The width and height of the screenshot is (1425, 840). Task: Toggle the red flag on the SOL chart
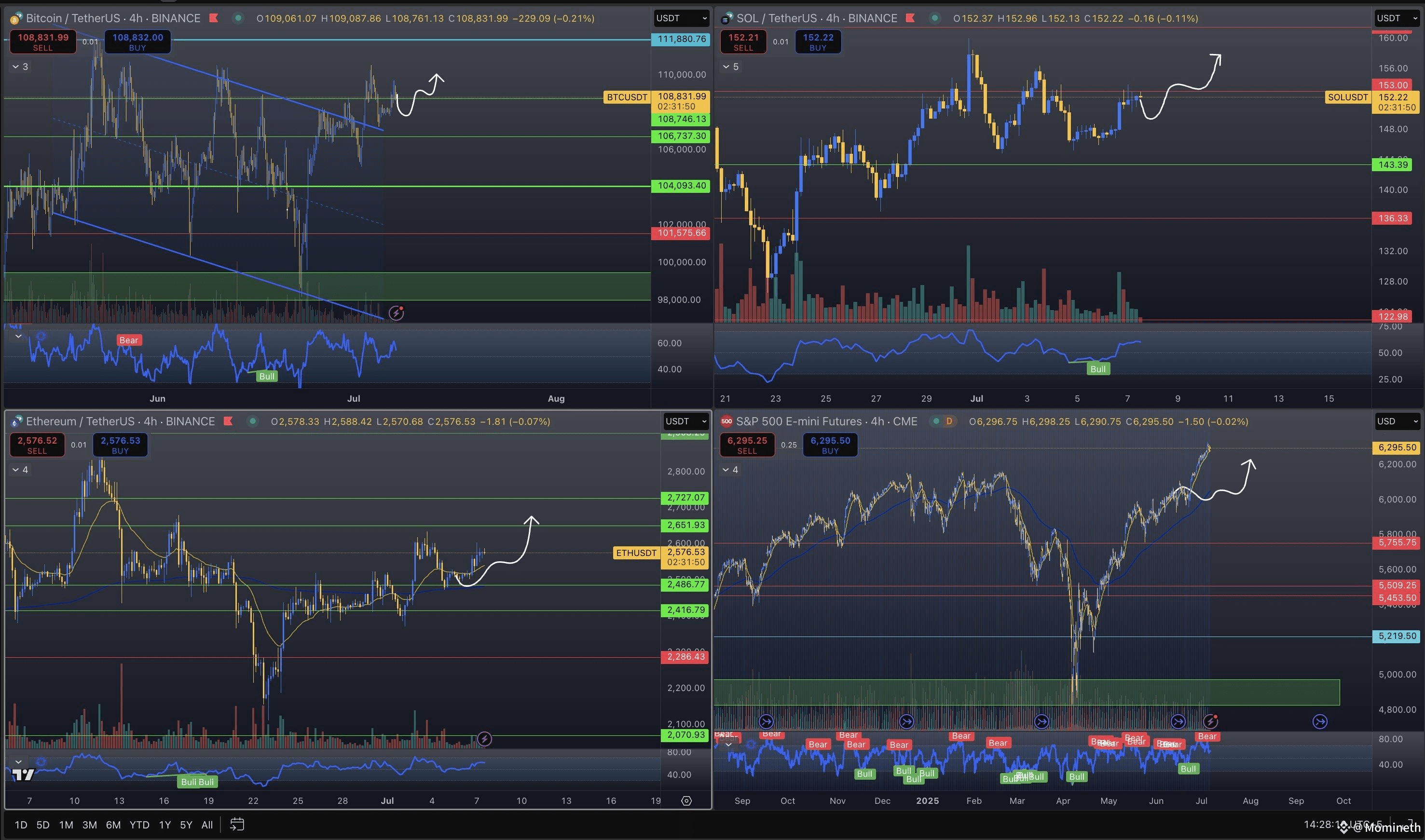pos(910,18)
